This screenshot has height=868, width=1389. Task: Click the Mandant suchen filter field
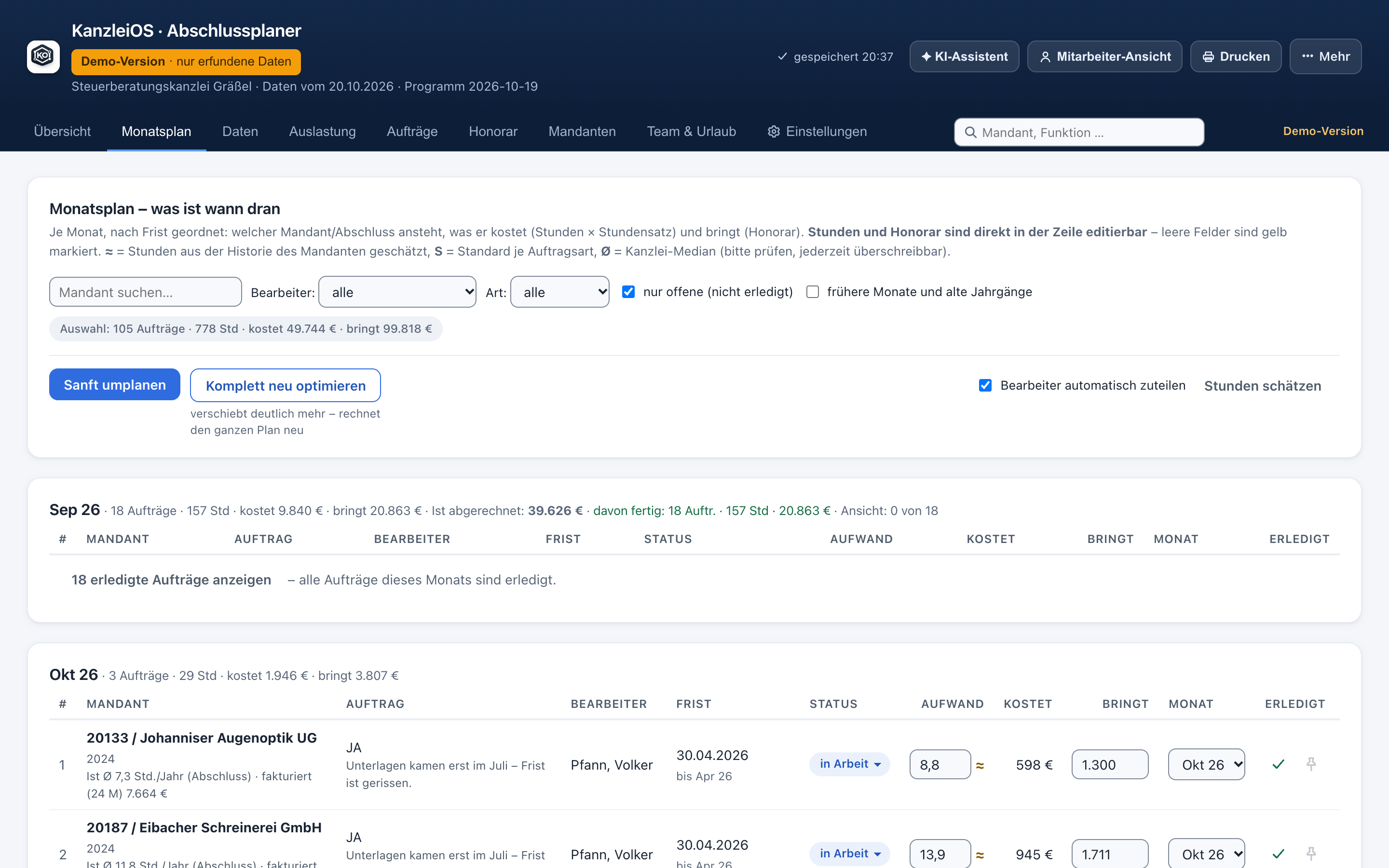(x=145, y=292)
